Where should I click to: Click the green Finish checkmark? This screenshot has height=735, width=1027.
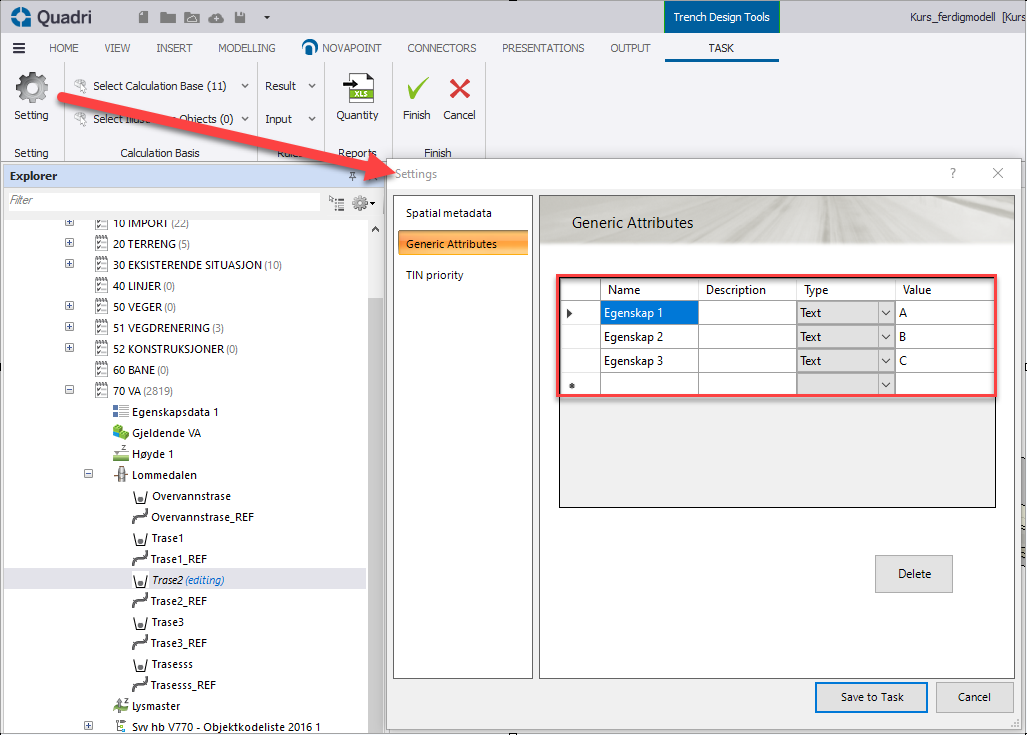click(417, 89)
